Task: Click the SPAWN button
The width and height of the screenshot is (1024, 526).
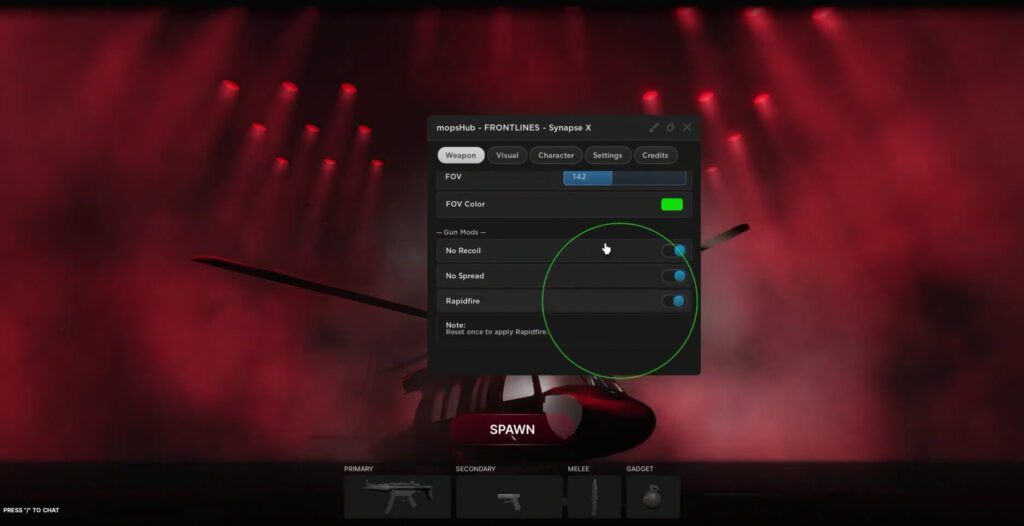Action: click(513, 429)
